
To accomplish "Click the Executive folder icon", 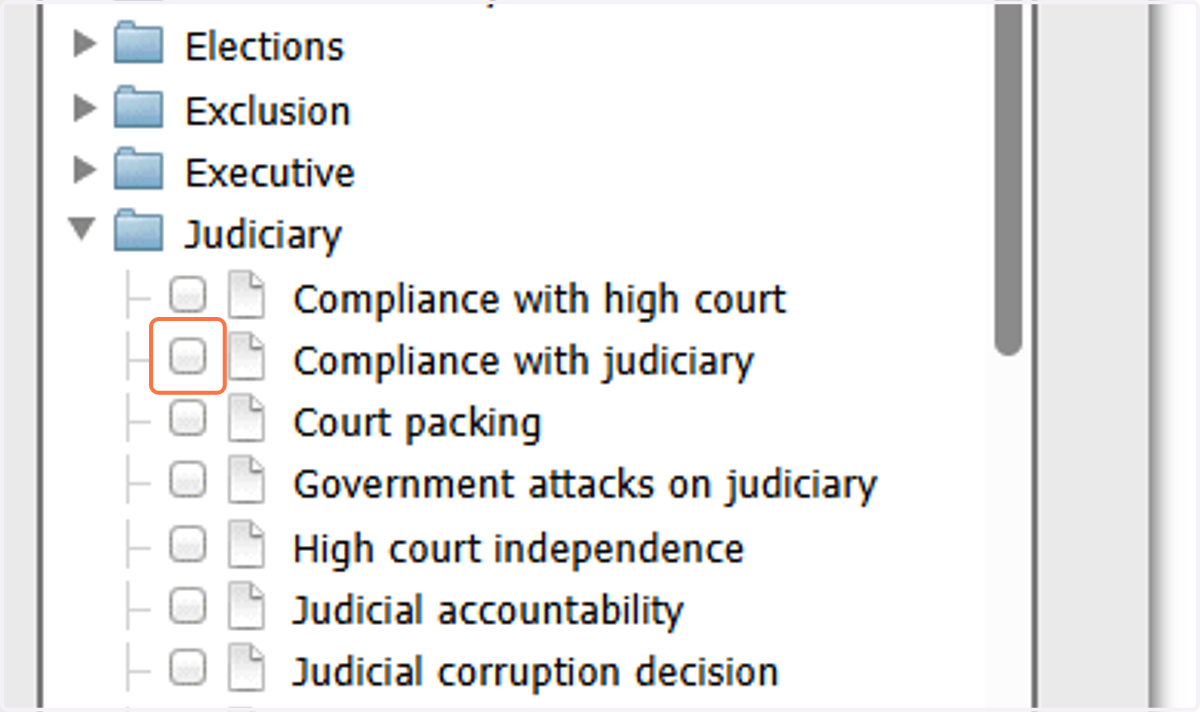I will click(x=138, y=172).
